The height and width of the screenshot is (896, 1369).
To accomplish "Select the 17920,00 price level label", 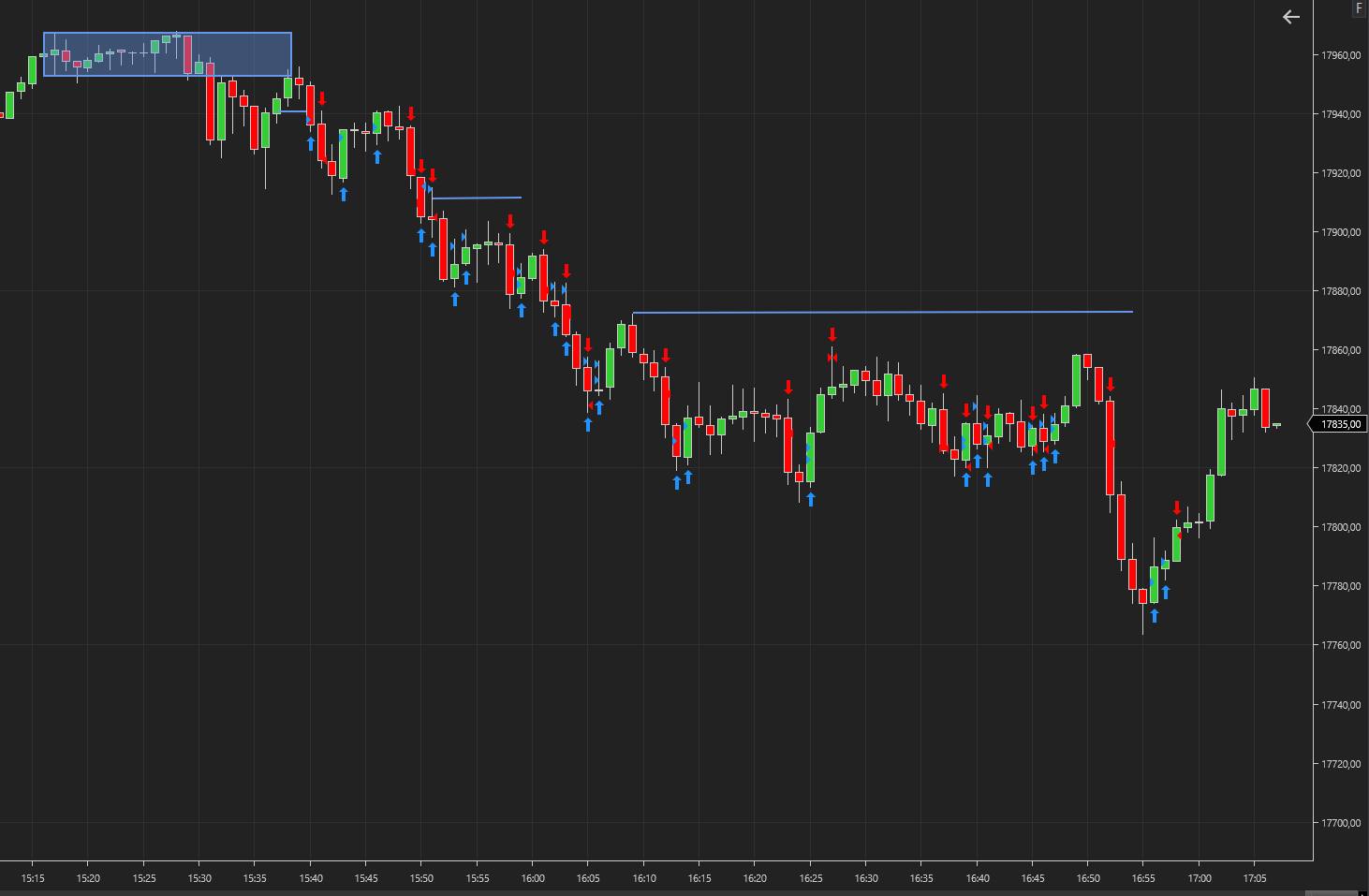I will point(1341,173).
